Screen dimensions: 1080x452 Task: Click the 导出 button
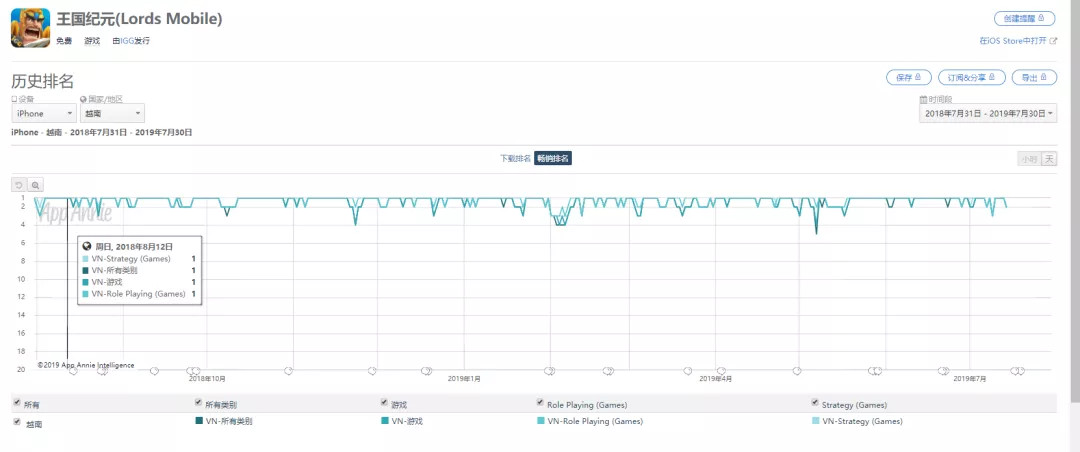(x=1034, y=77)
